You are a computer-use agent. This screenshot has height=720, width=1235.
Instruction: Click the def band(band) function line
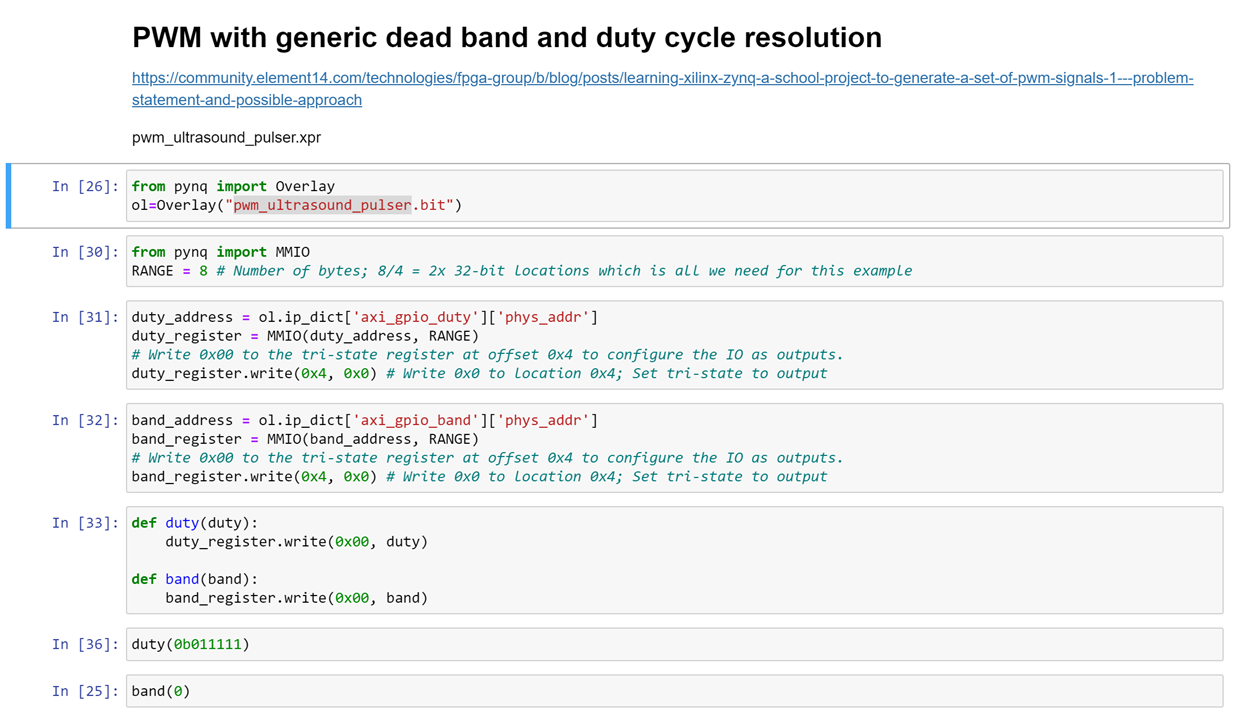click(194, 579)
